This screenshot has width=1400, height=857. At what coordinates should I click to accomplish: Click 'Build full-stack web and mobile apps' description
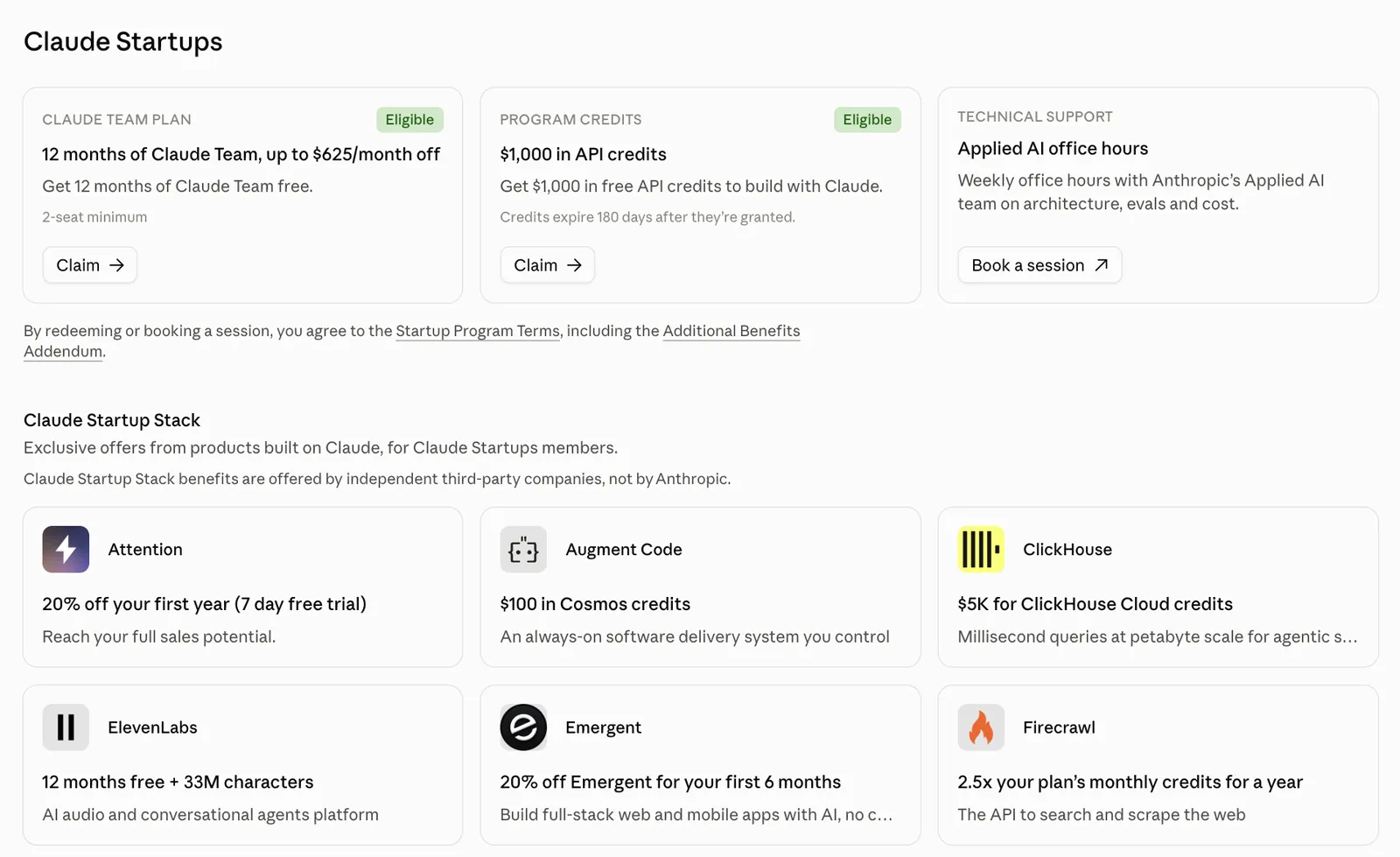(x=696, y=814)
